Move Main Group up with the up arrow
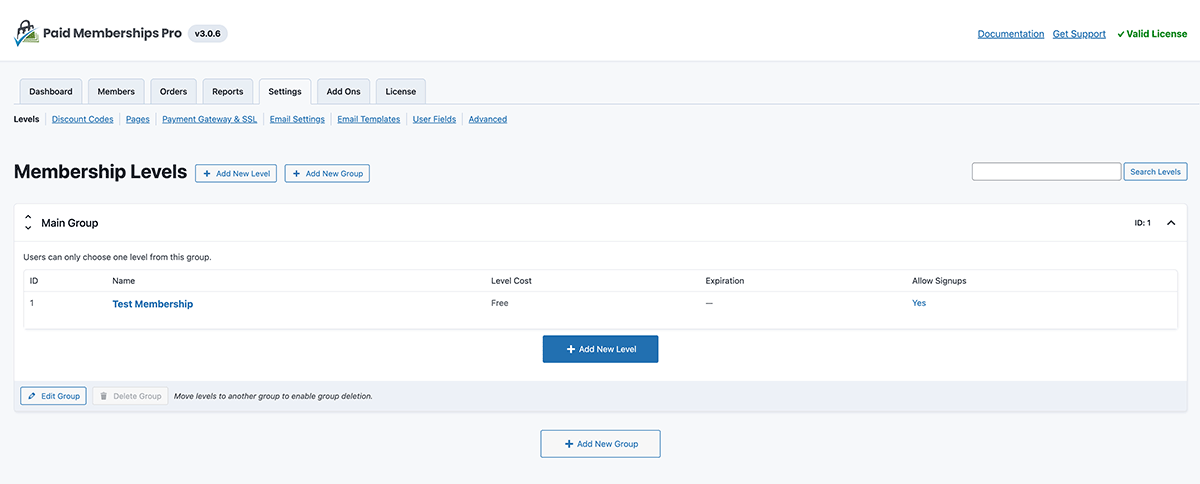The height and width of the screenshot is (484, 1200). click(28, 218)
